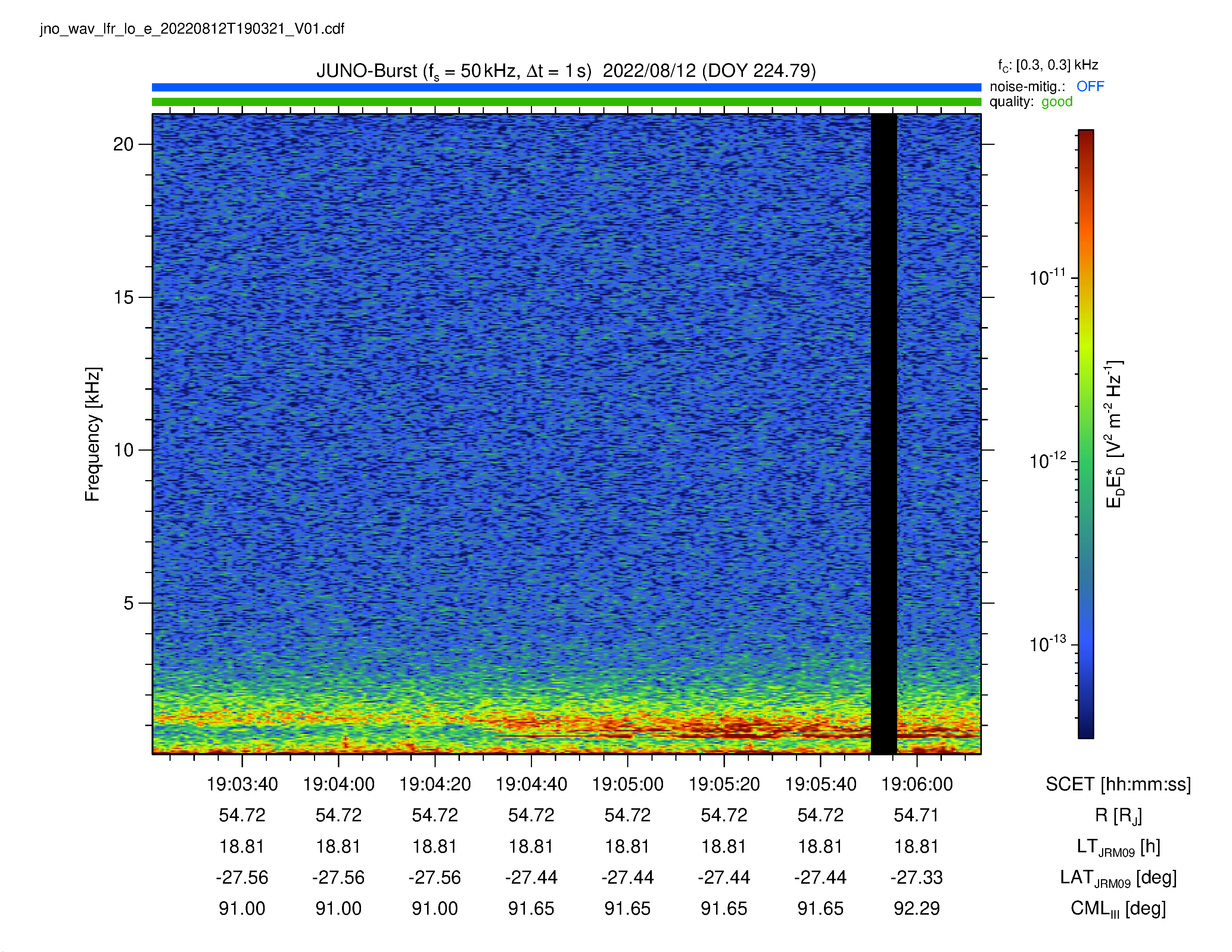The height and width of the screenshot is (952, 1232).
Task: Click the SCET [hh:mm:ss] row label
Action: click(1118, 784)
